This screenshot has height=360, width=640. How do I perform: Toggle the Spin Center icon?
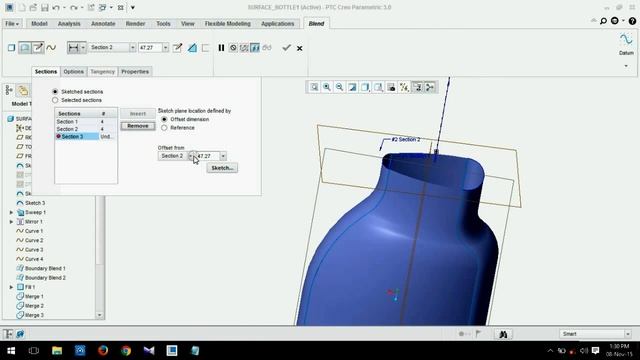click(430, 87)
